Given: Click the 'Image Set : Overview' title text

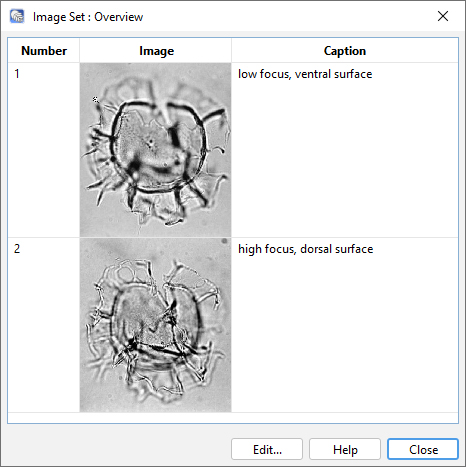Looking at the screenshot, I should tap(88, 17).
